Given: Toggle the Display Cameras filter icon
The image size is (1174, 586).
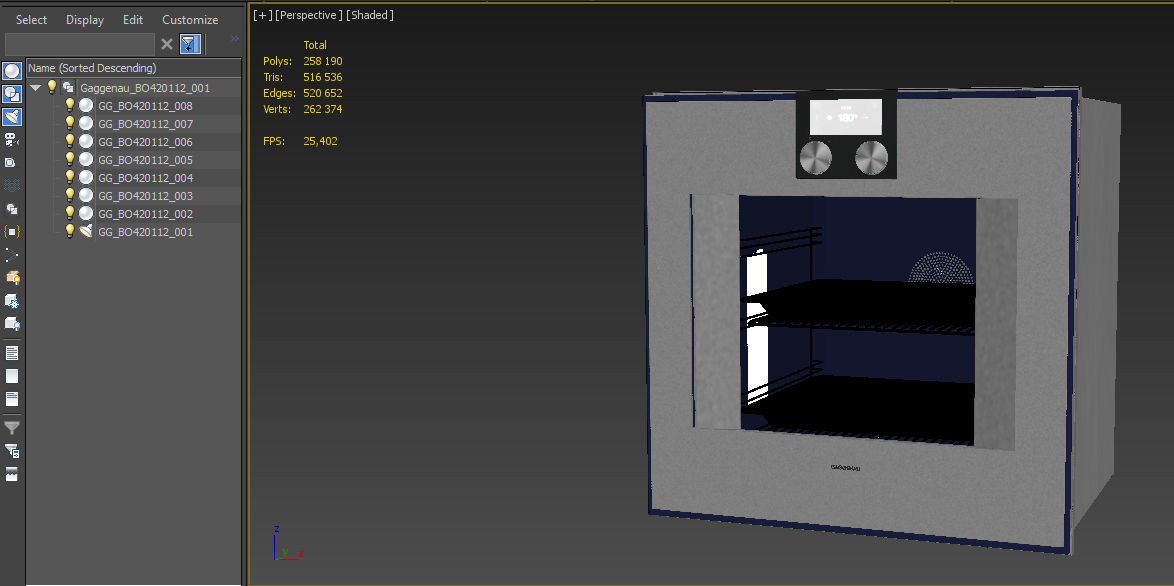Looking at the screenshot, I should pos(12,139).
